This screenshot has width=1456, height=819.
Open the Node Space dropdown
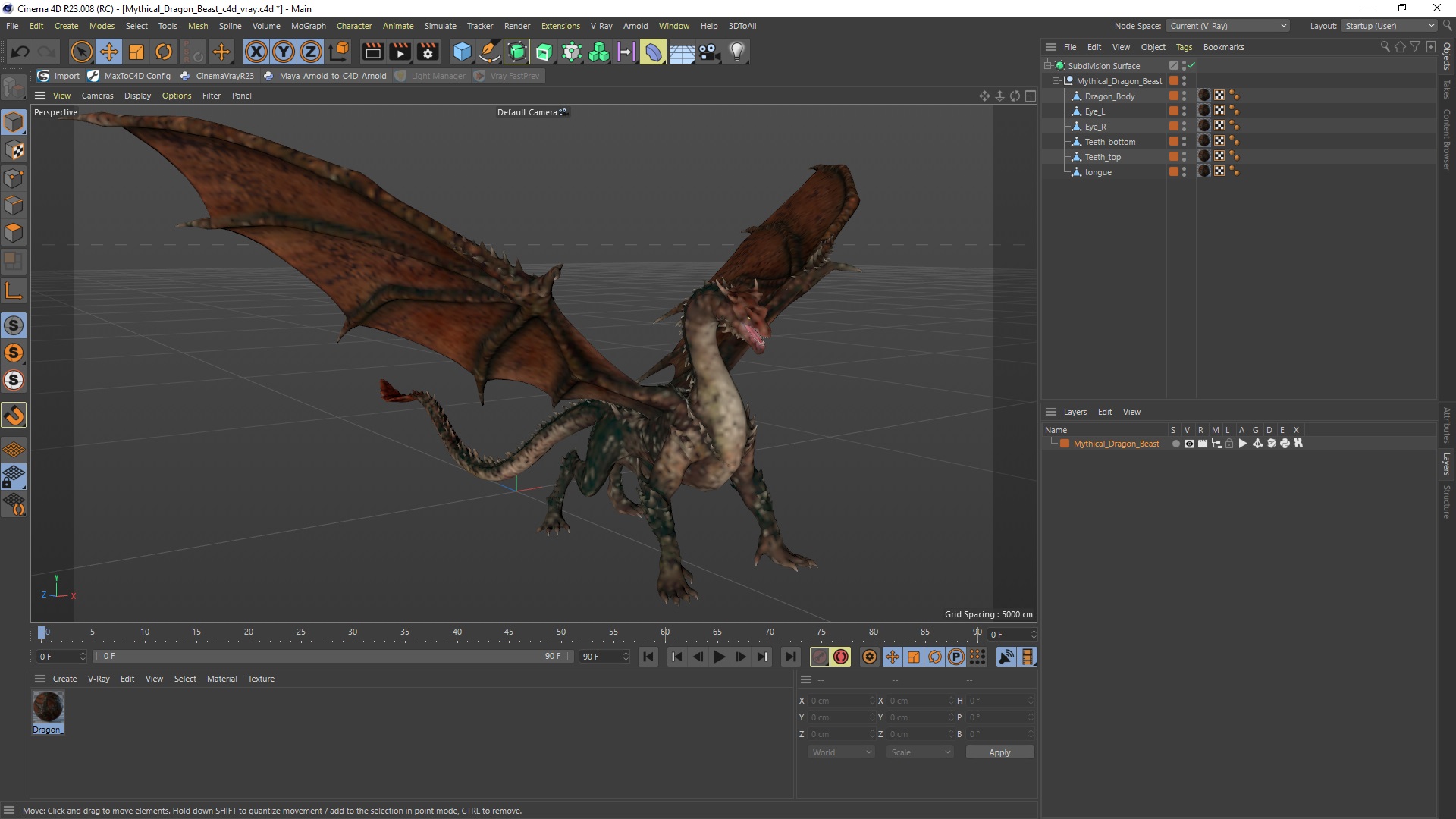click(1228, 26)
